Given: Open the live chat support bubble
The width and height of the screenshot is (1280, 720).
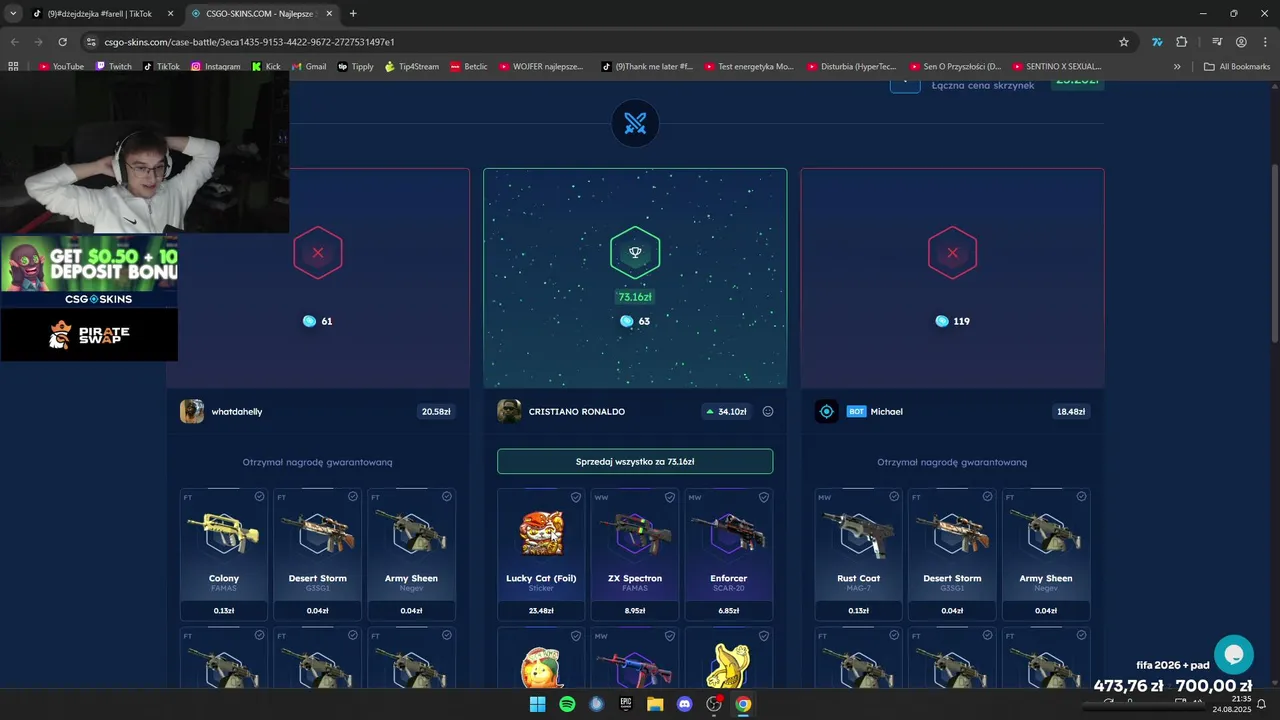Looking at the screenshot, I should 1234,655.
